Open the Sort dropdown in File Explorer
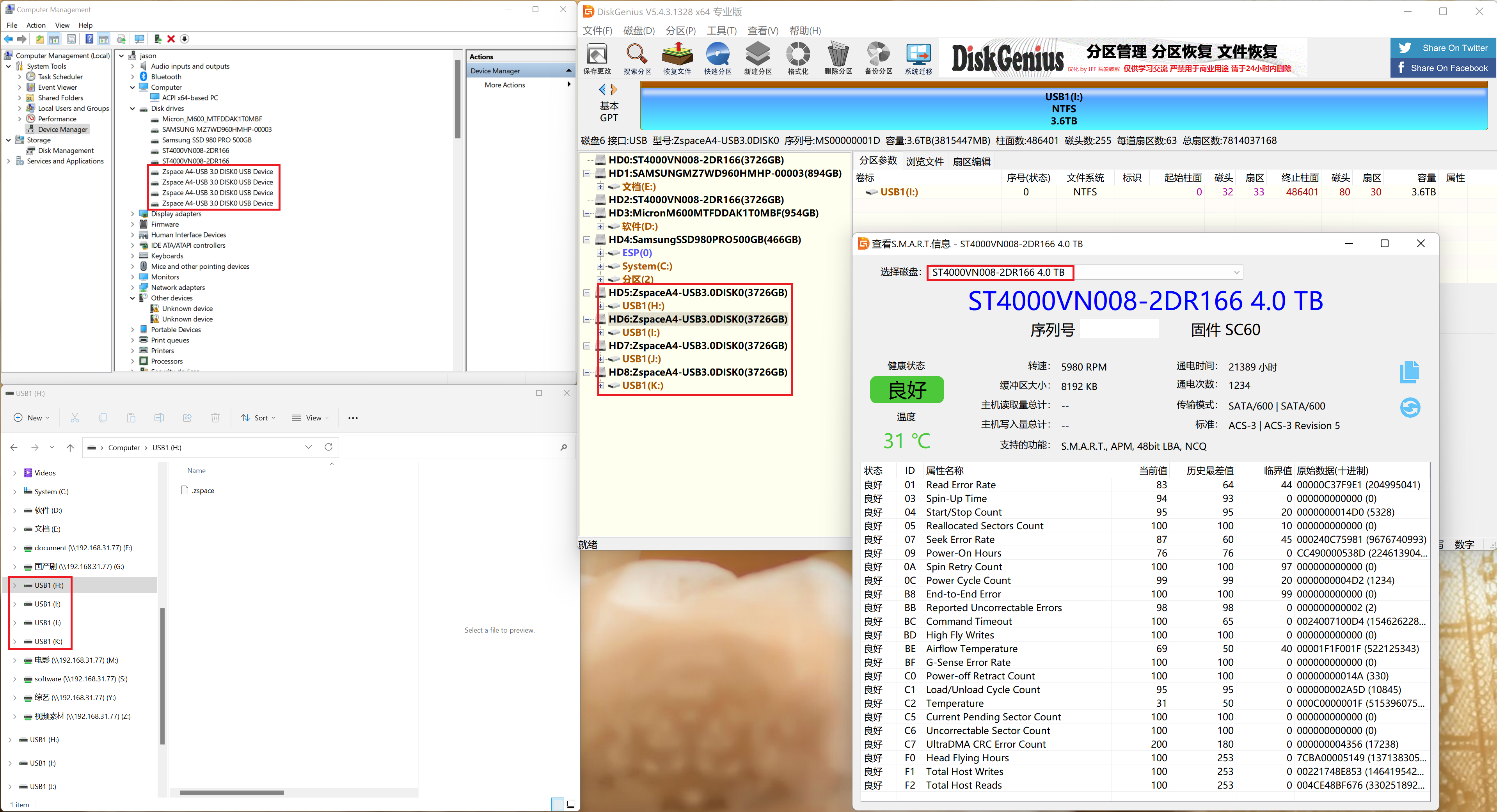 [x=258, y=418]
